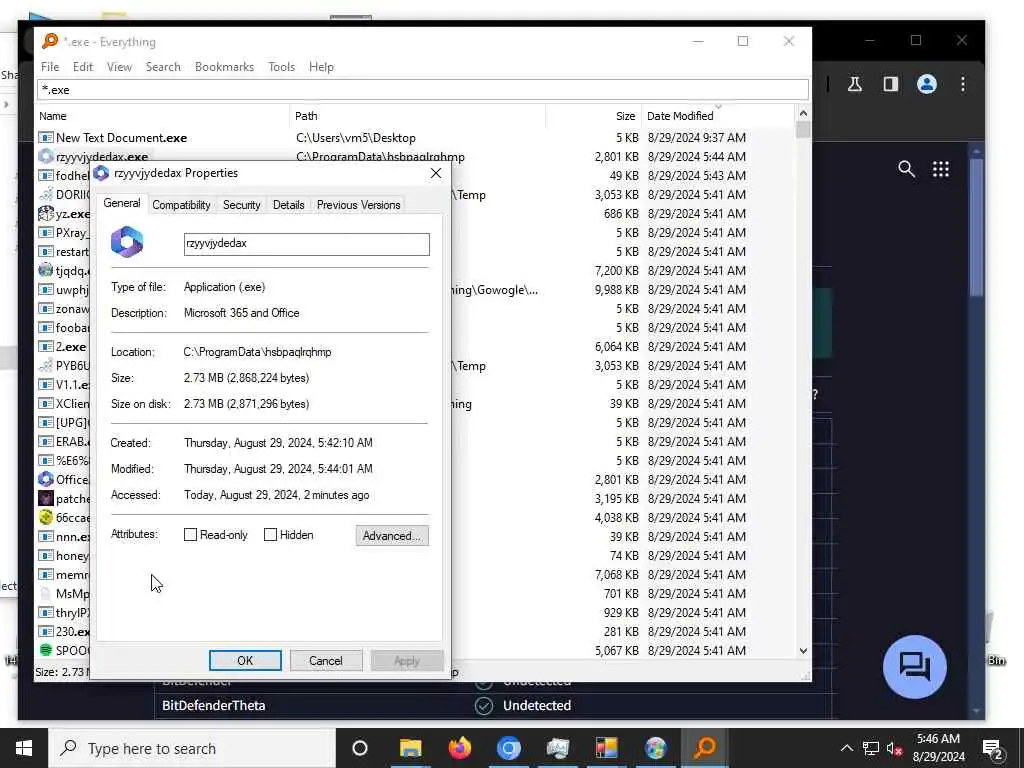1024x768 pixels.
Task: Confirm with the OK button
Action: tap(245, 660)
